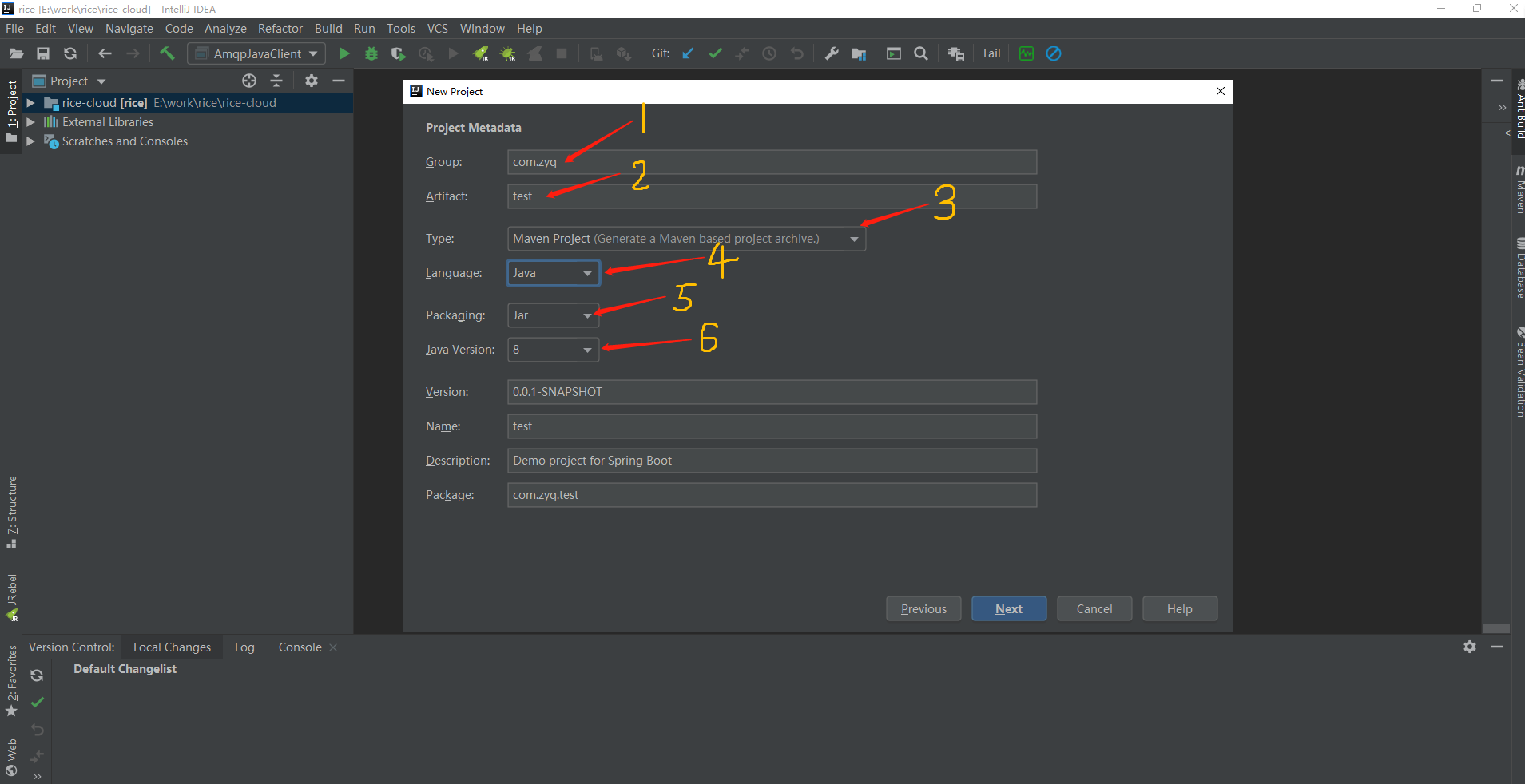Screen dimensions: 1525x784
Task: Open the Type Maven Project dropdown
Action: [686, 239]
